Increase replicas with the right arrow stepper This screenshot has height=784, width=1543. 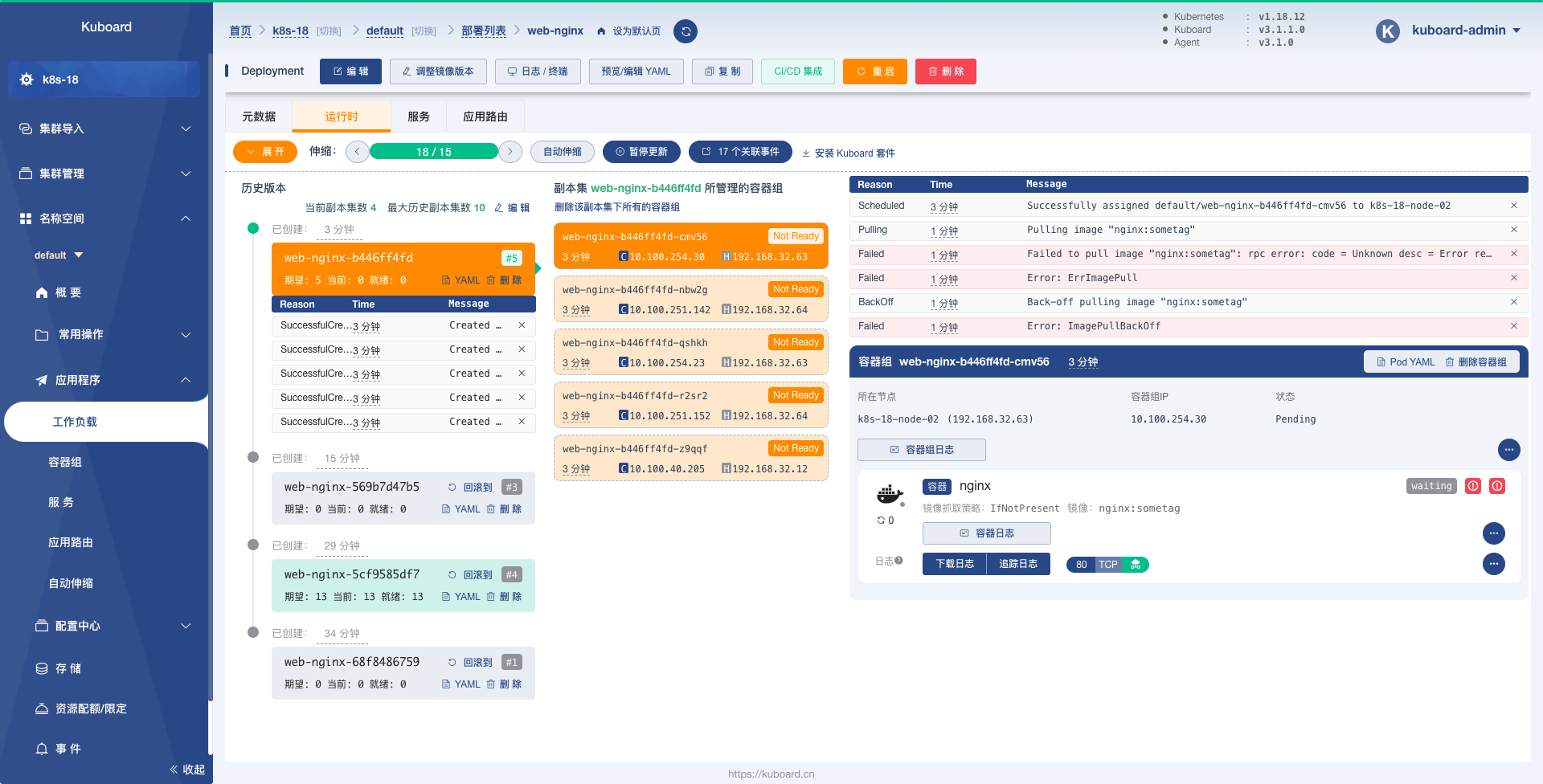[510, 152]
